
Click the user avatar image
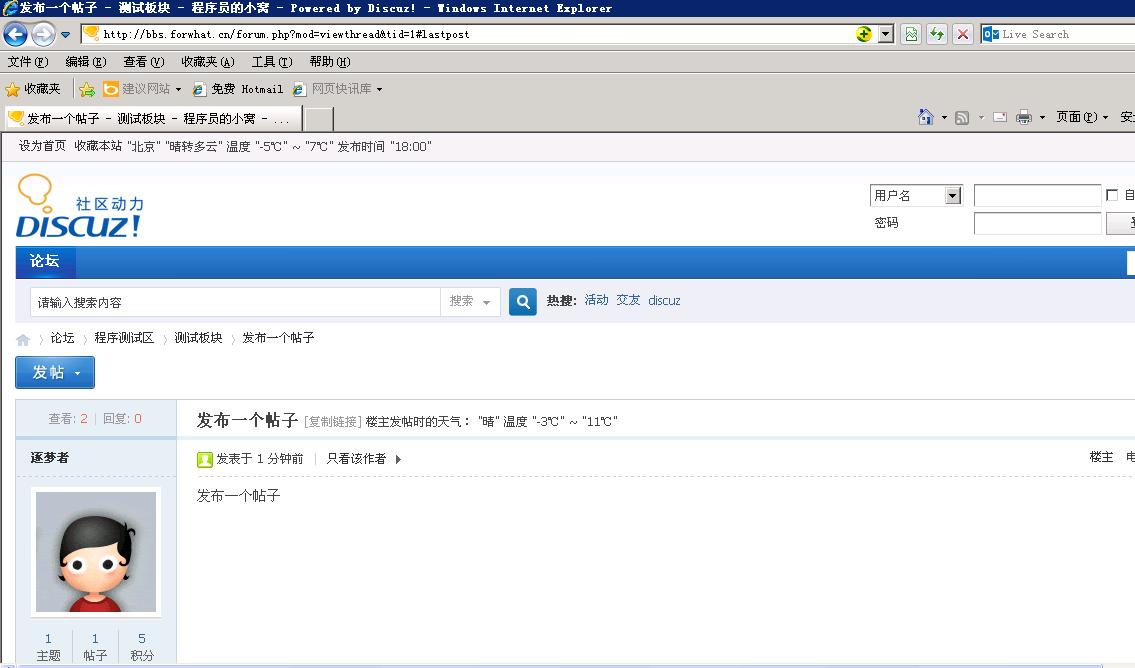(x=96, y=552)
